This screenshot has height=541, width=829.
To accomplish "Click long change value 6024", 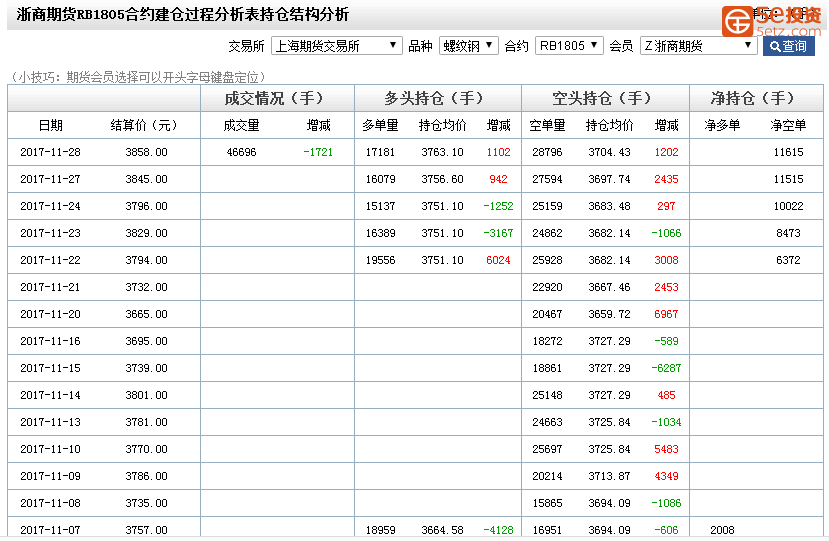I will [x=498, y=260].
